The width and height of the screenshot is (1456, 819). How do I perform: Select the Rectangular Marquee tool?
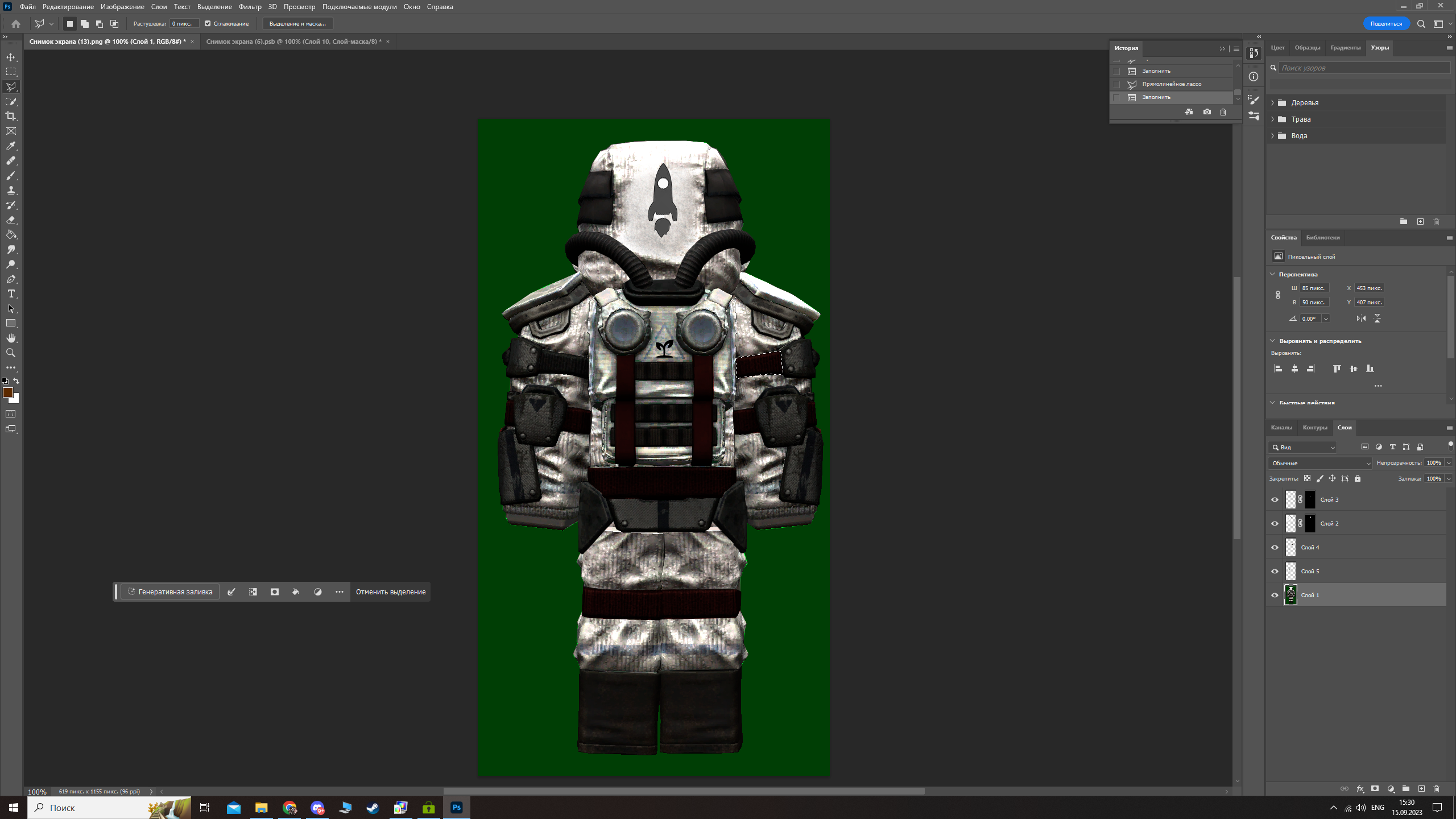coord(11,72)
